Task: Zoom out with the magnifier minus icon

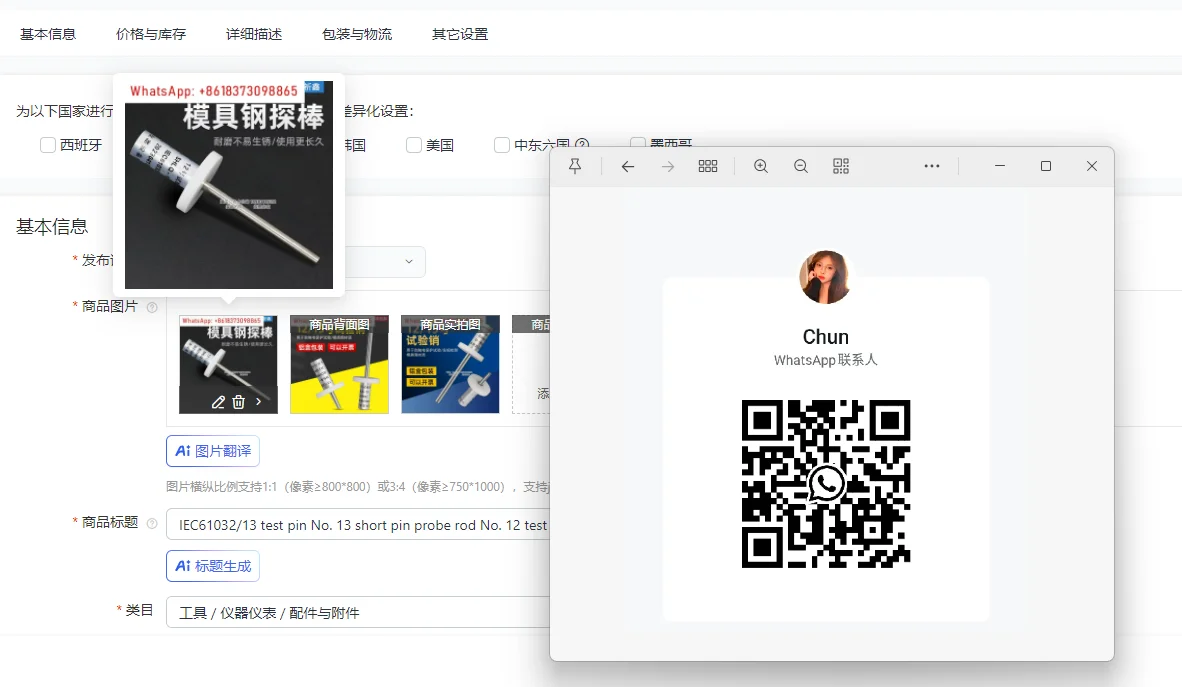Action: coord(801,167)
